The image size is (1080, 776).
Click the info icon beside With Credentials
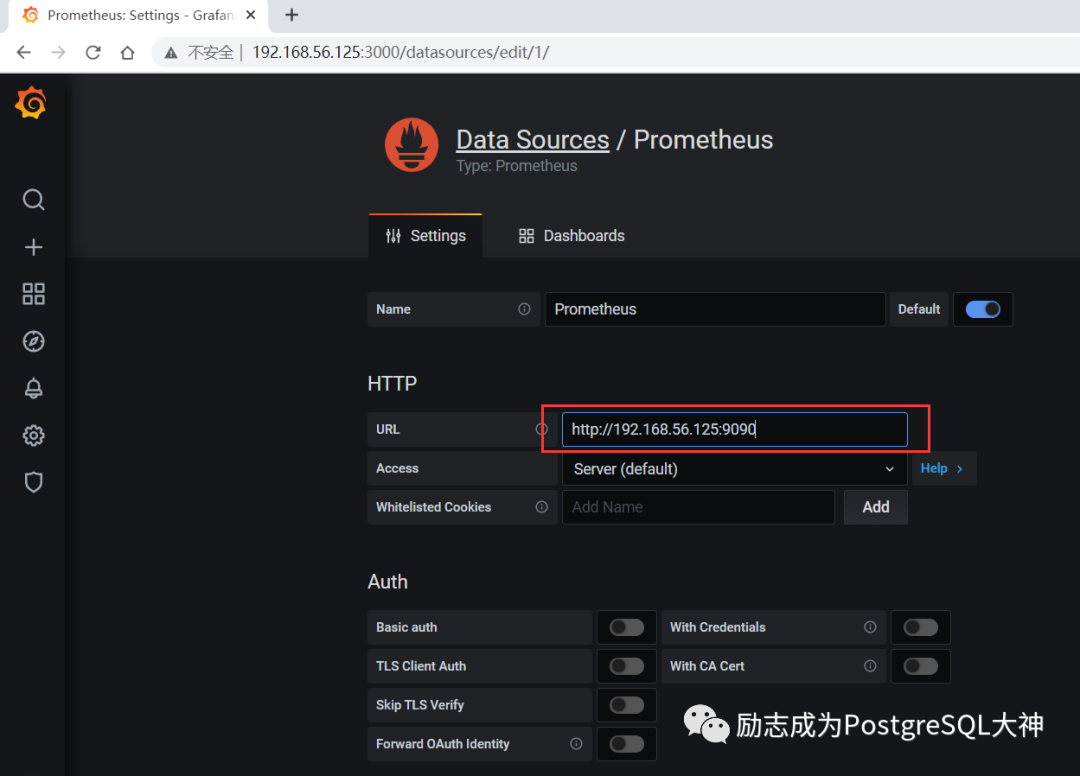870,627
